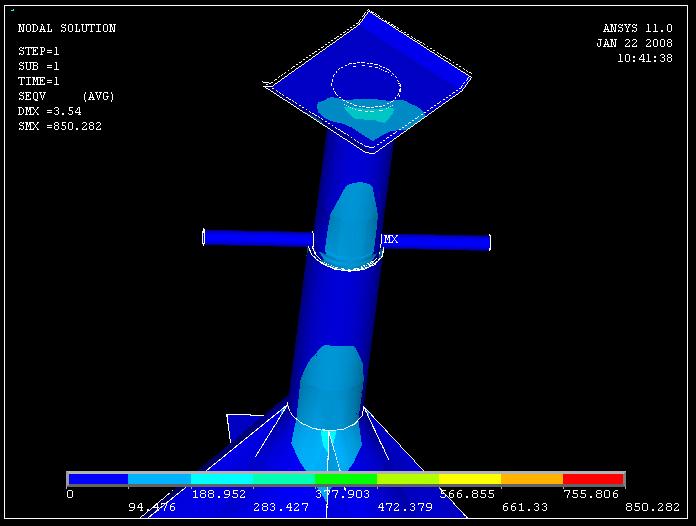Click the 10:41:38 timestamp
This screenshot has height=526, width=696.
[645, 58]
